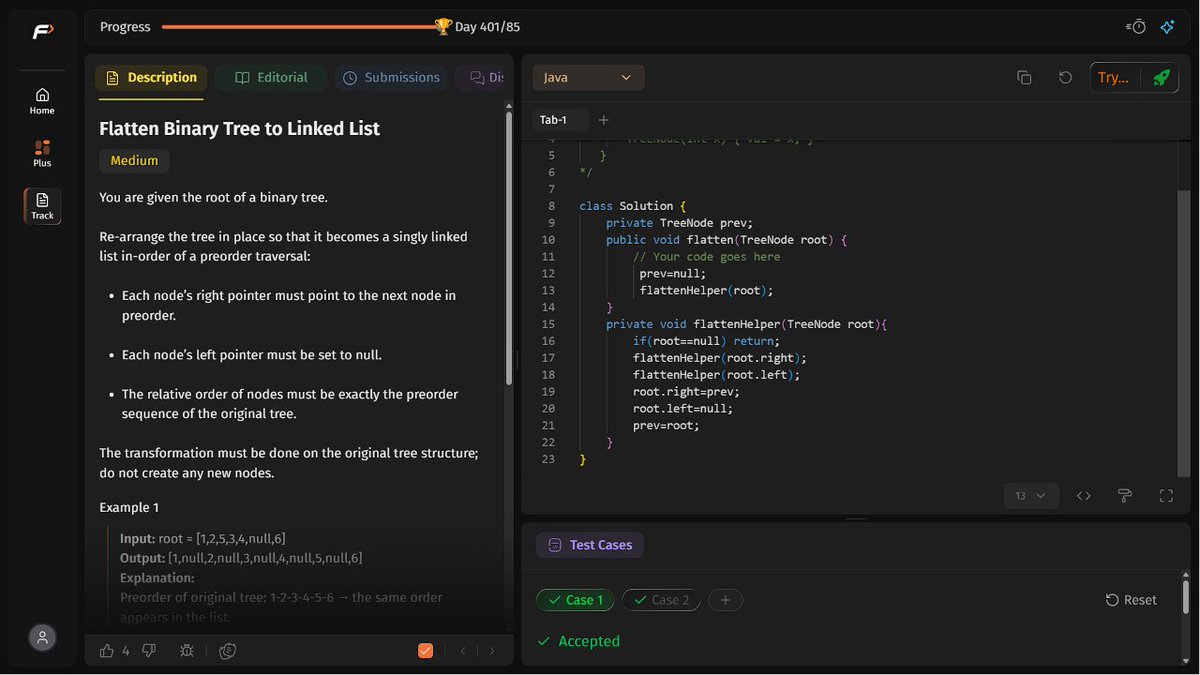Image resolution: width=1200 pixels, height=675 pixels.
Task: Click the Try button
Action: coord(1113,77)
